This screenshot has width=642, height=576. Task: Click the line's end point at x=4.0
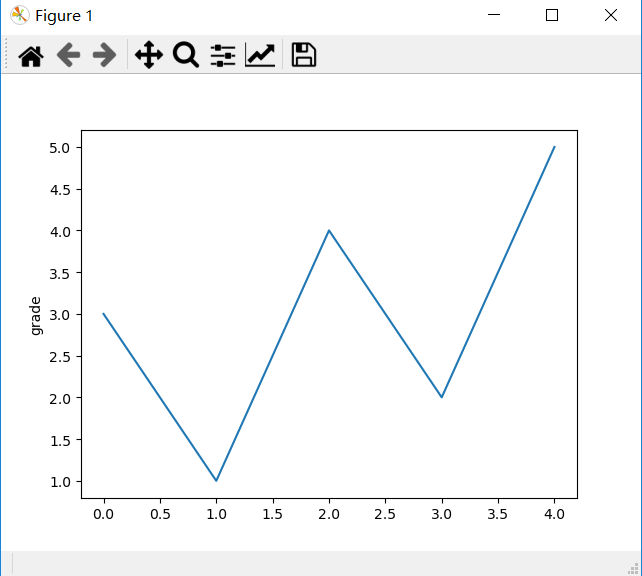point(554,147)
